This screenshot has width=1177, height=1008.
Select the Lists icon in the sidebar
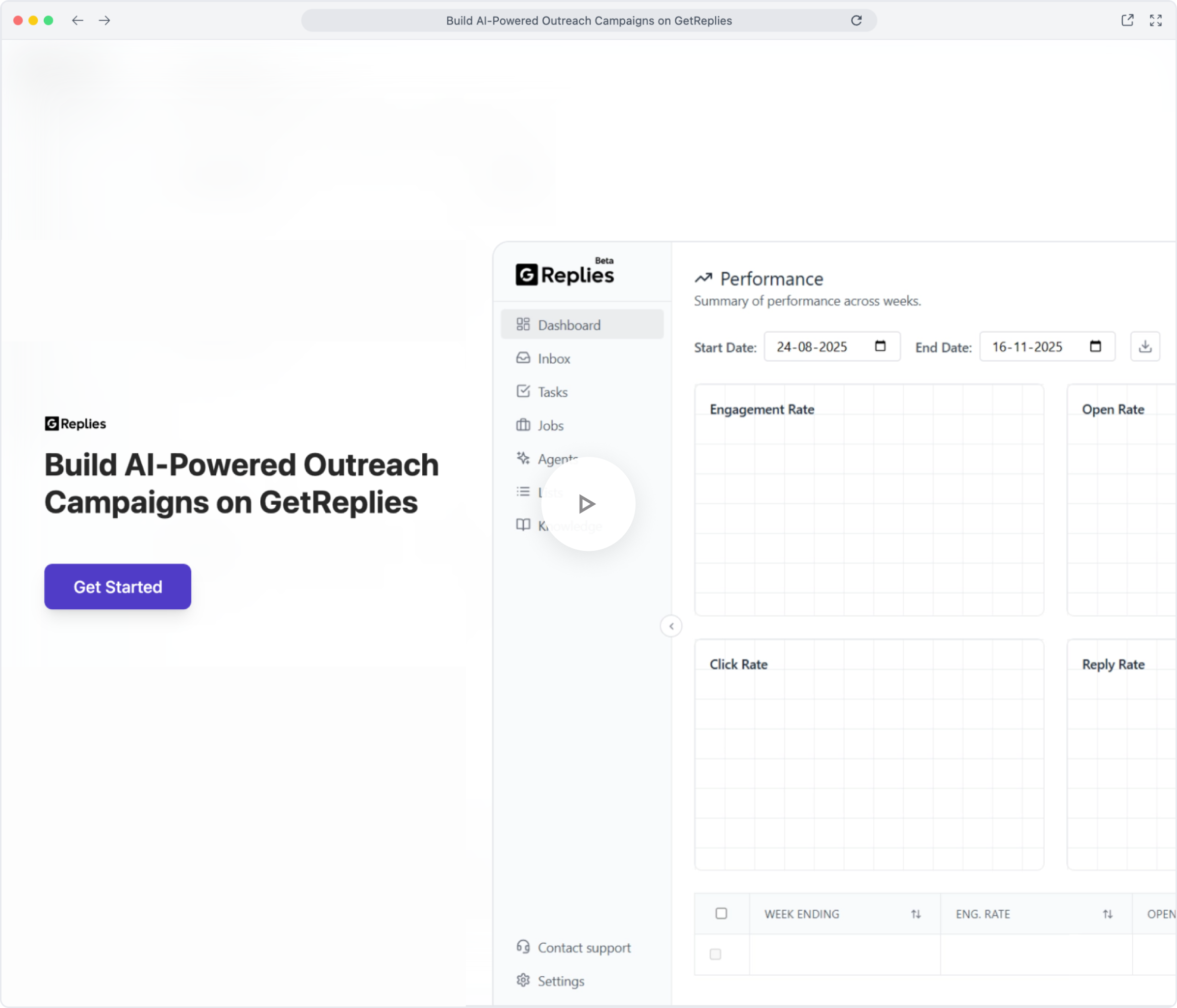tap(523, 491)
